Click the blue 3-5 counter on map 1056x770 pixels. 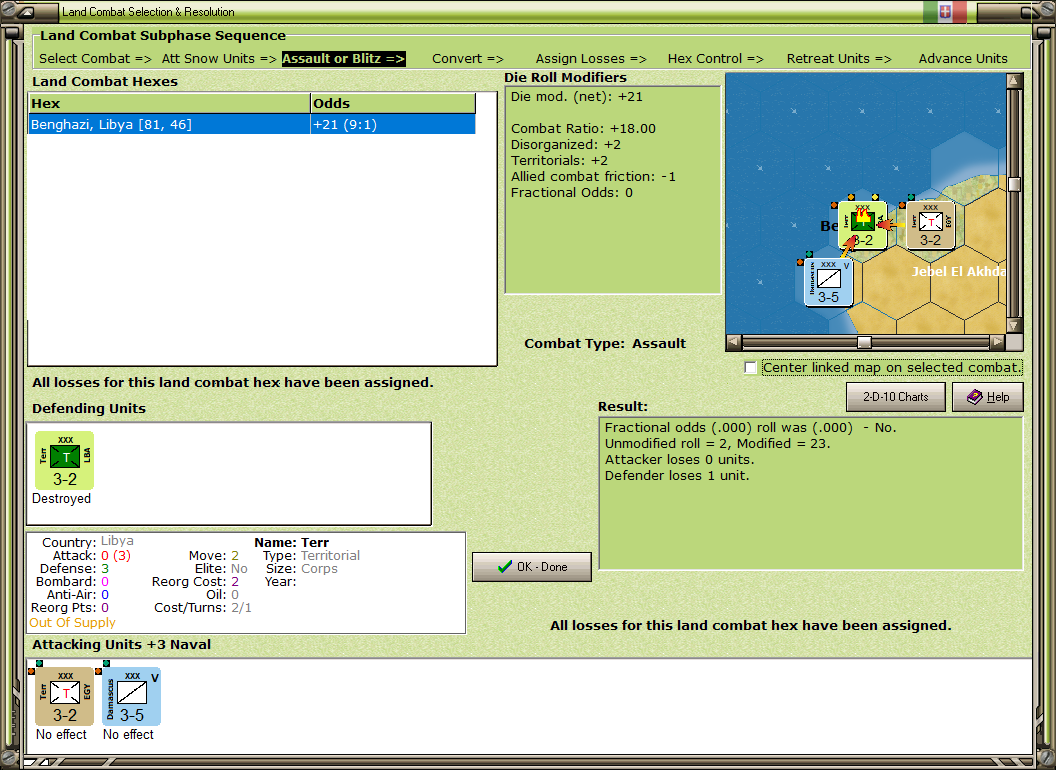[x=829, y=282]
